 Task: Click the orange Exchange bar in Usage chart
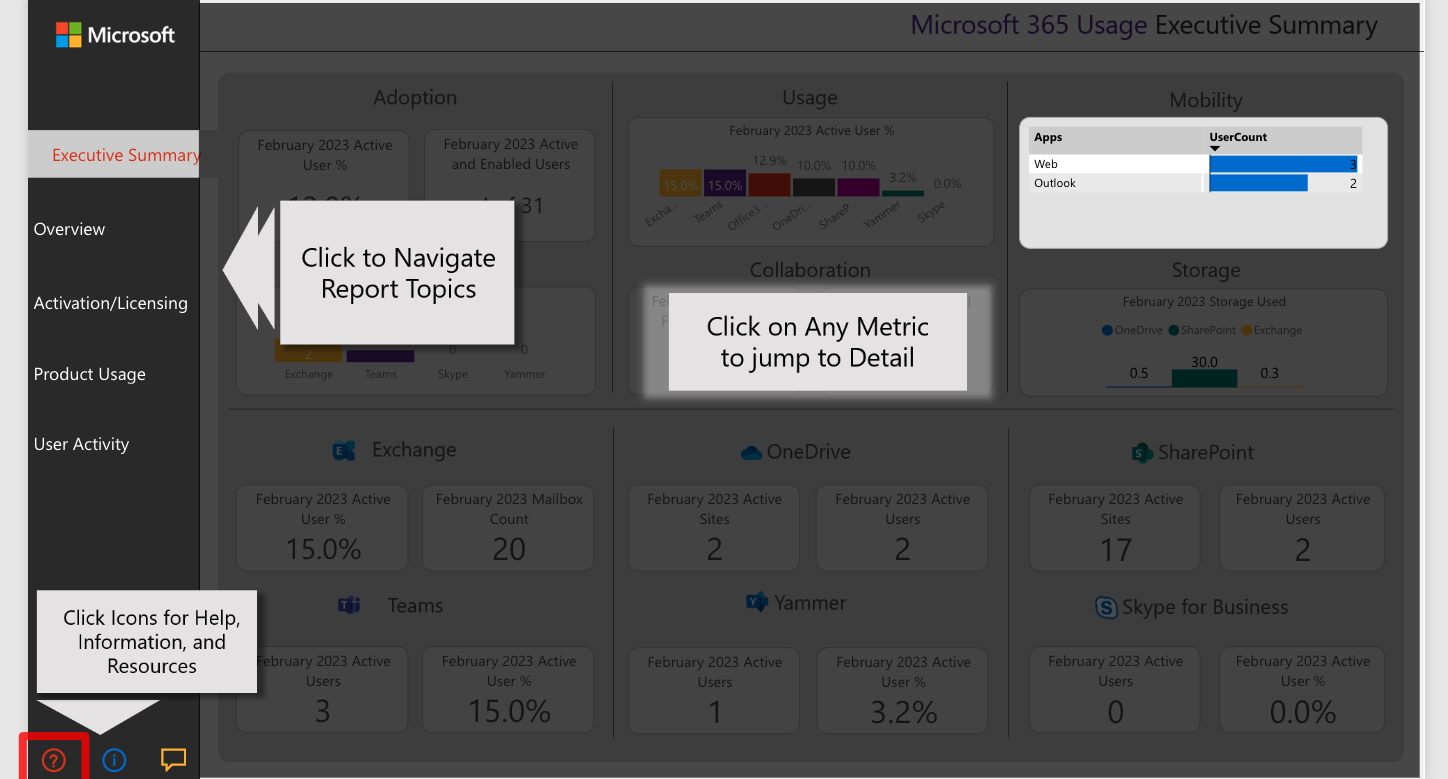pos(681,183)
